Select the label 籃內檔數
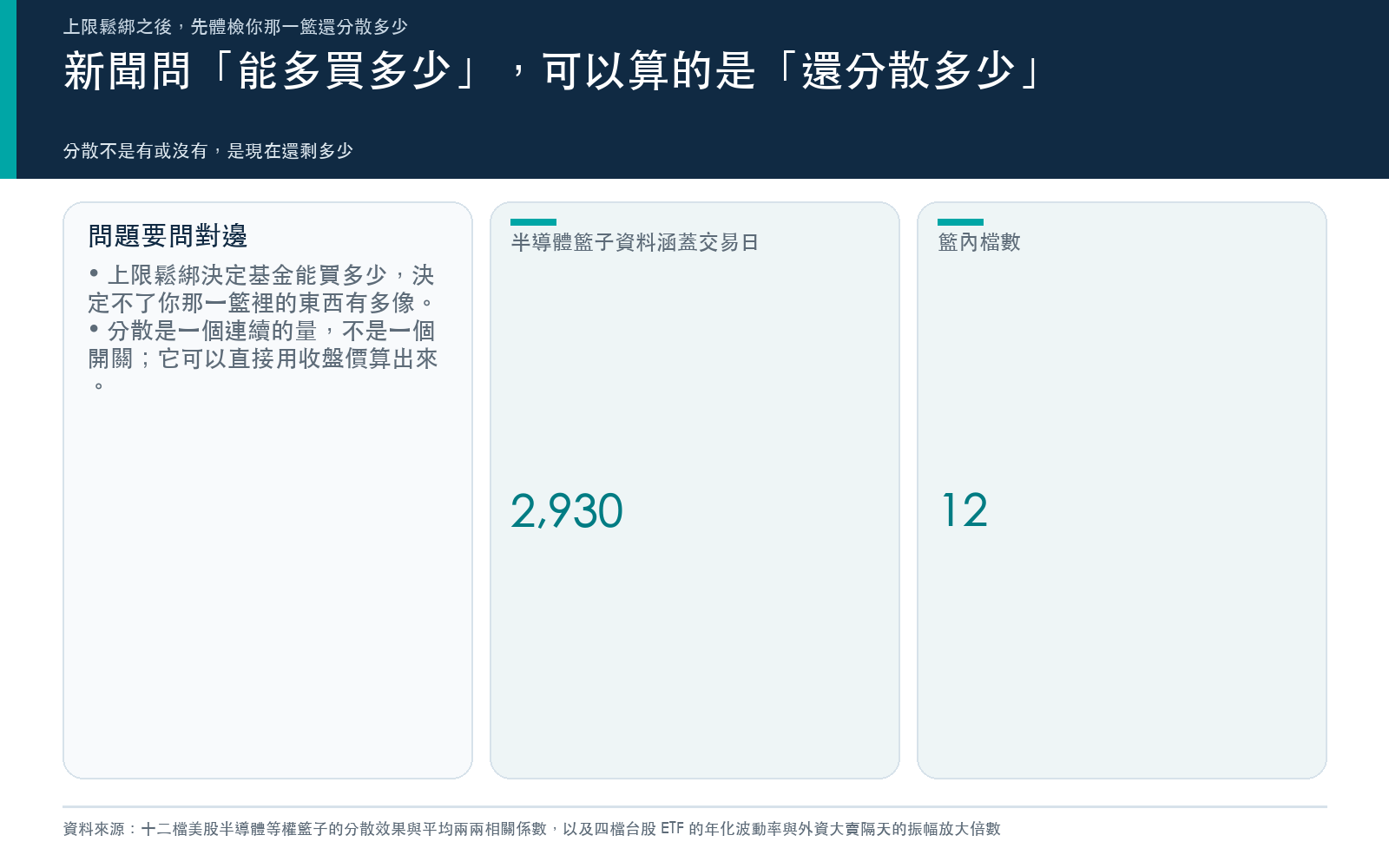This screenshot has width=1389, height=868. [x=979, y=242]
